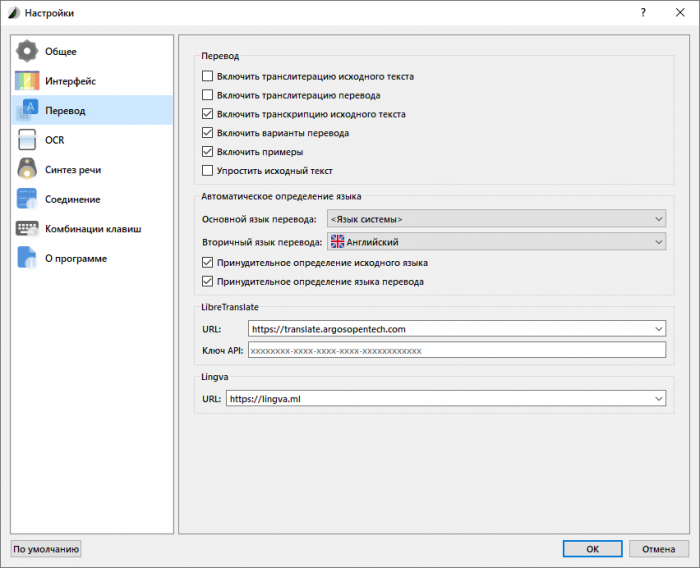Open the О программе document icon
This screenshot has width=700, height=568.
point(28,258)
